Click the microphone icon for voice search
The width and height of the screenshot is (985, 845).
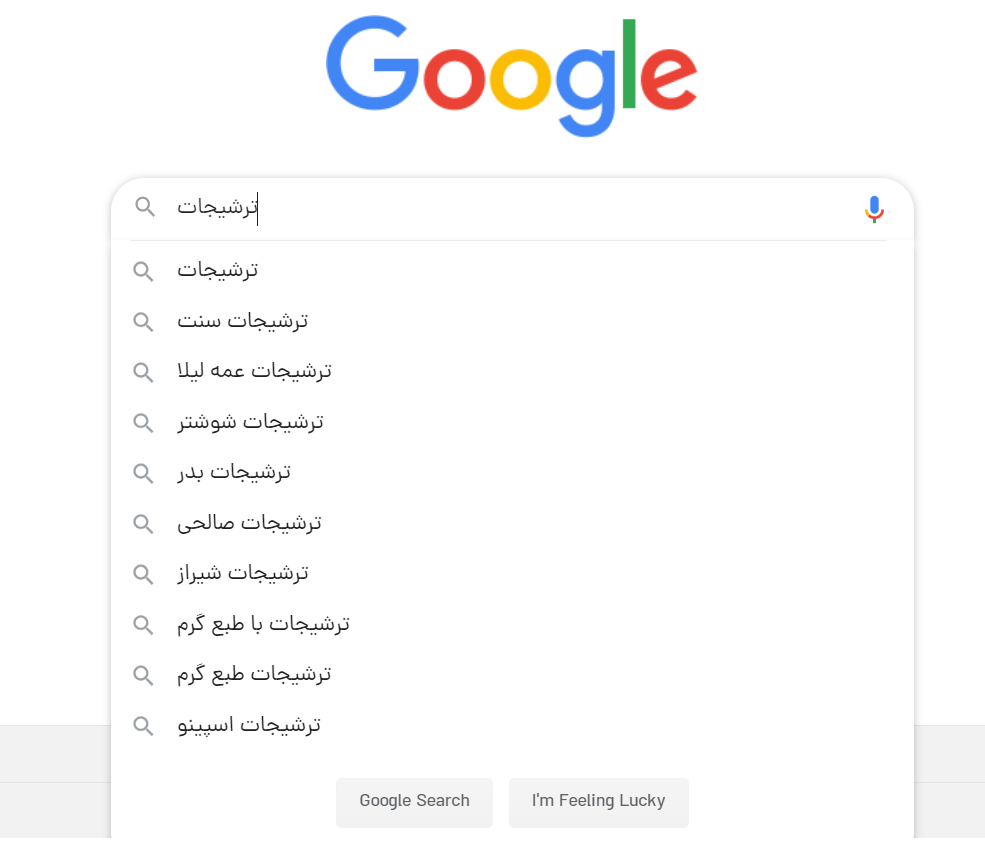[x=874, y=208]
